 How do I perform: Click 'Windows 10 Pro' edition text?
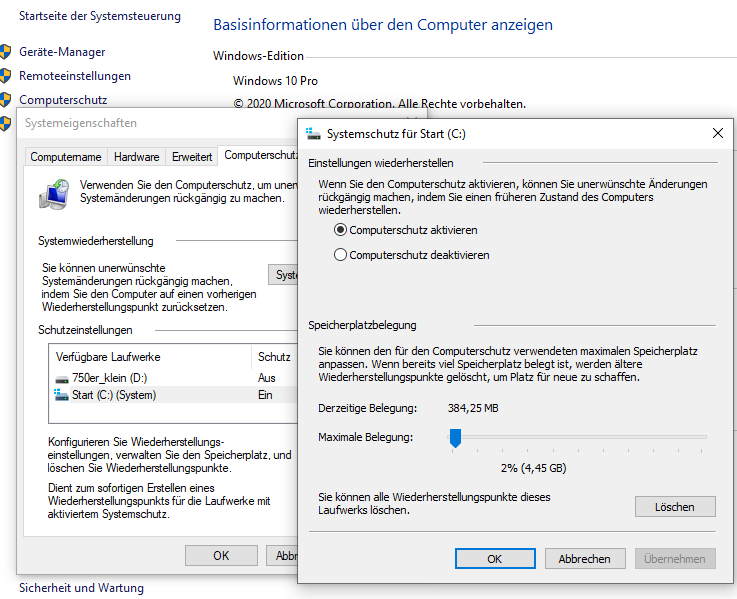tap(275, 81)
